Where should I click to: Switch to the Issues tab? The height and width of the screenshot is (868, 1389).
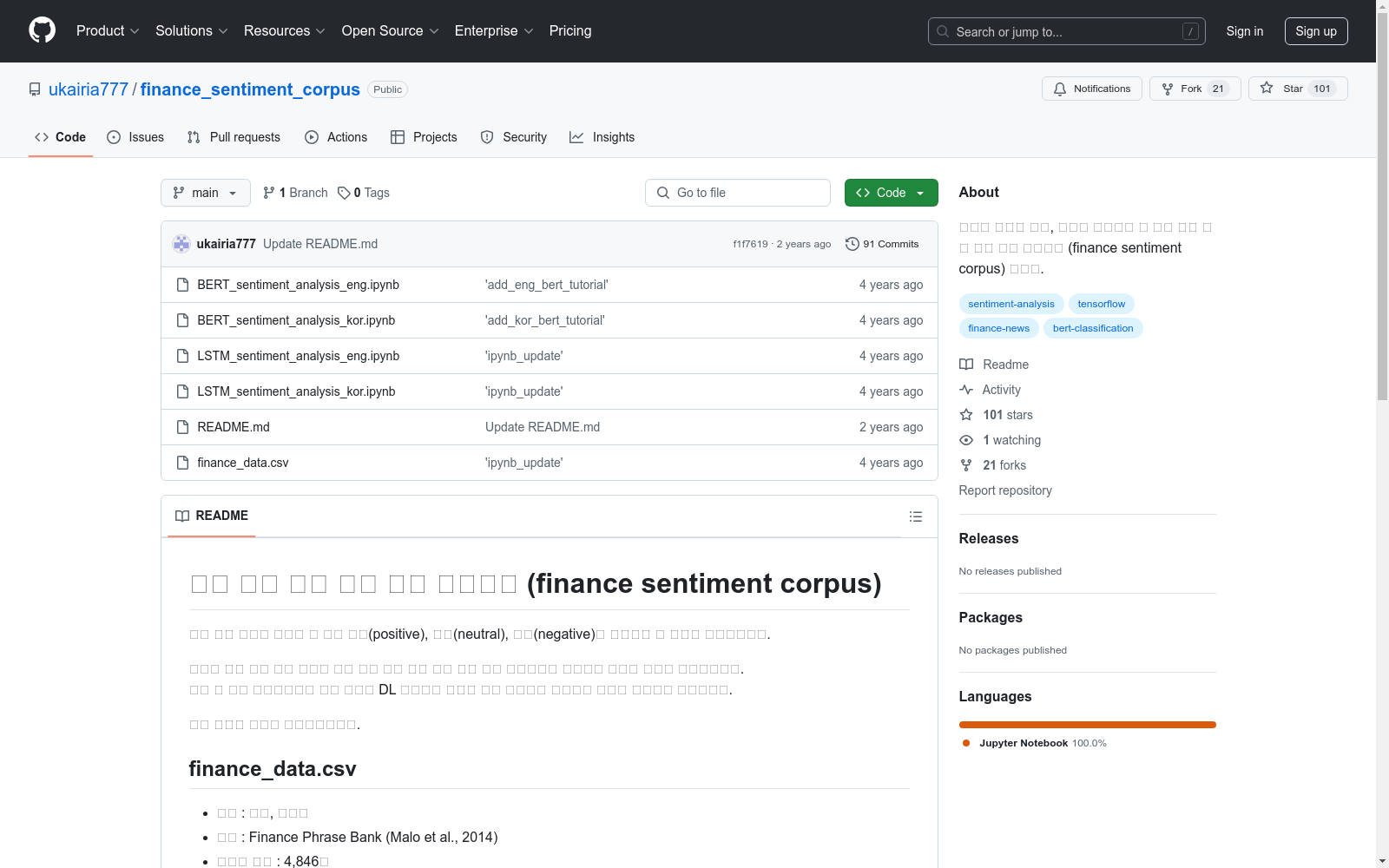pyautogui.click(x=135, y=137)
